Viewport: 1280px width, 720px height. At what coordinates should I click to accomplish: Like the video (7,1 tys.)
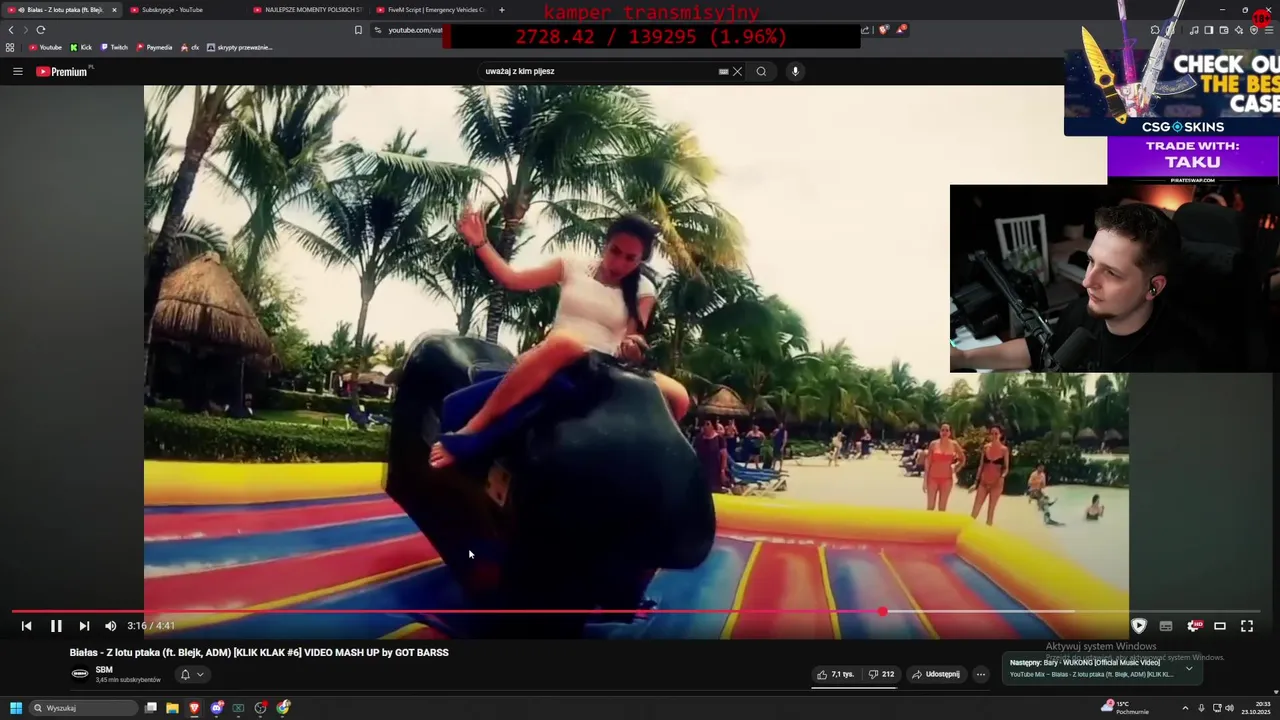click(836, 674)
